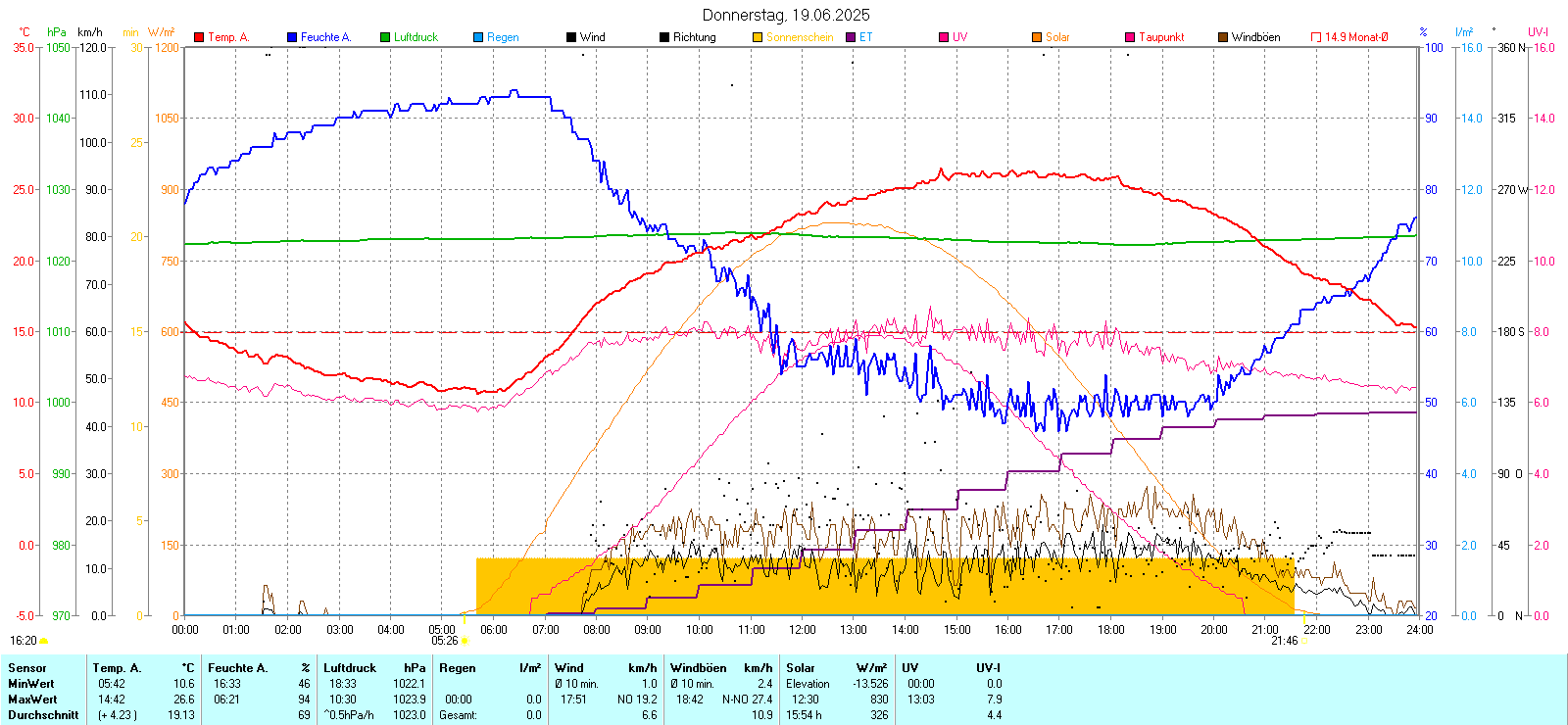Screen dimensions: 1568x725
Task: Click the Richtung legend label
Action: [x=694, y=37]
